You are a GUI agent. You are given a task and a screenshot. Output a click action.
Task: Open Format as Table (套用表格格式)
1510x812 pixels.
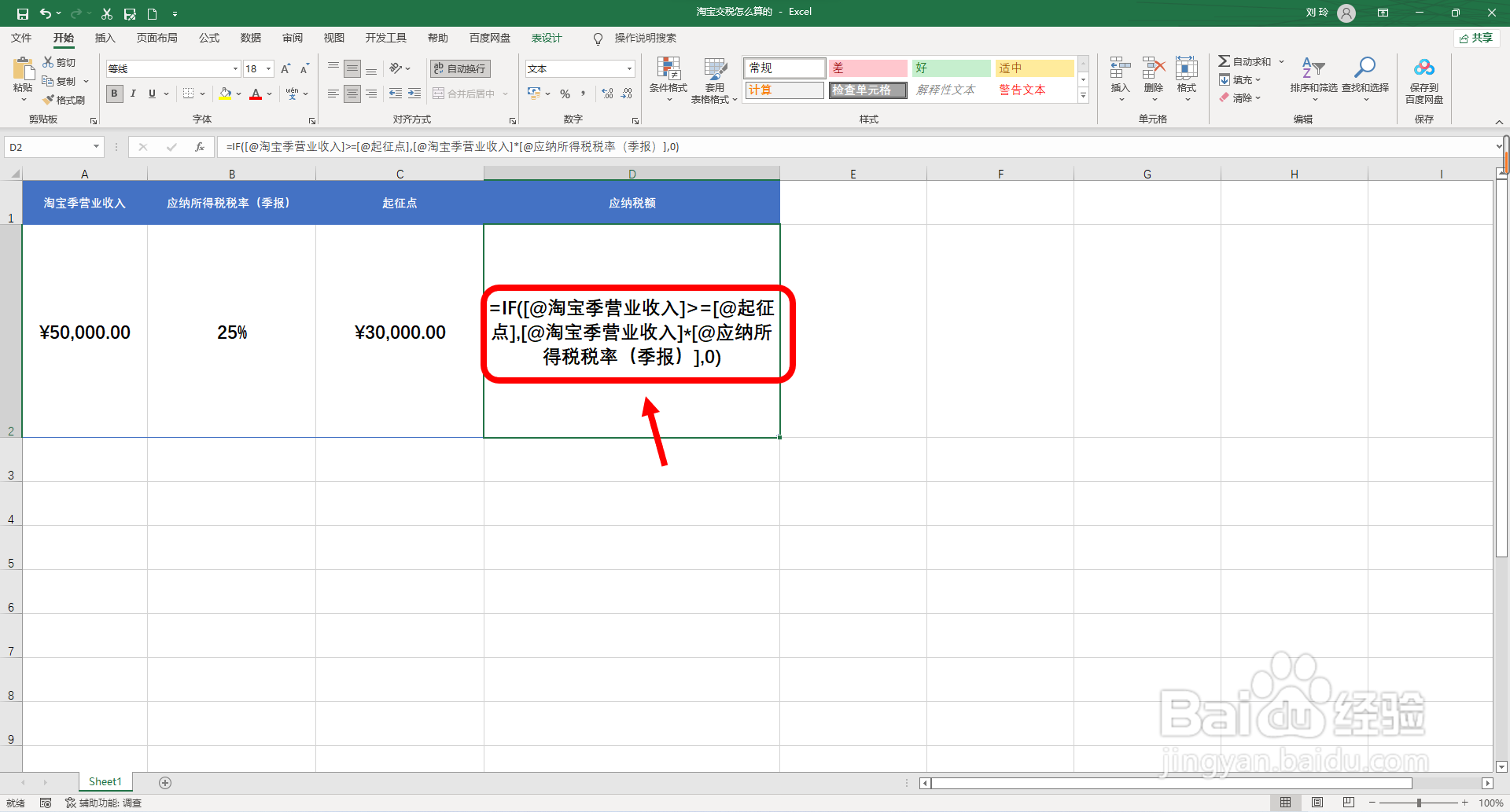point(714,80)
